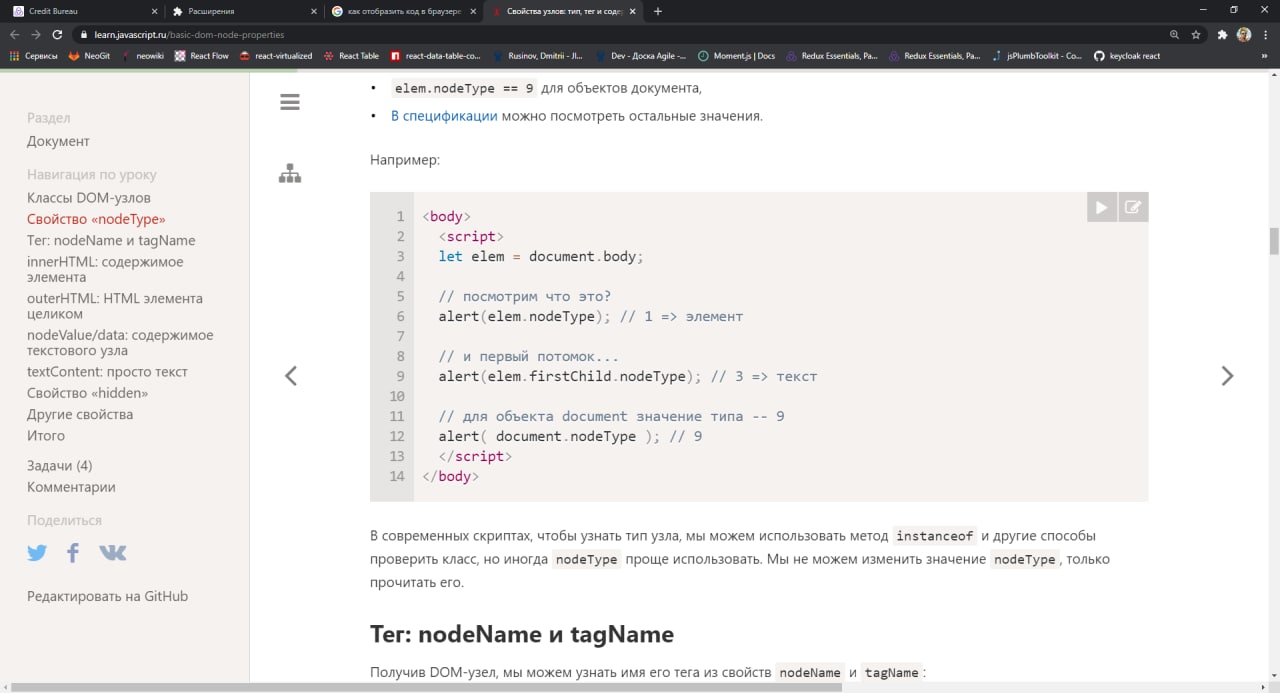Screen dimensions: 1280x693
Task: Open the hamburger menu icon
Action: point(290,102)
